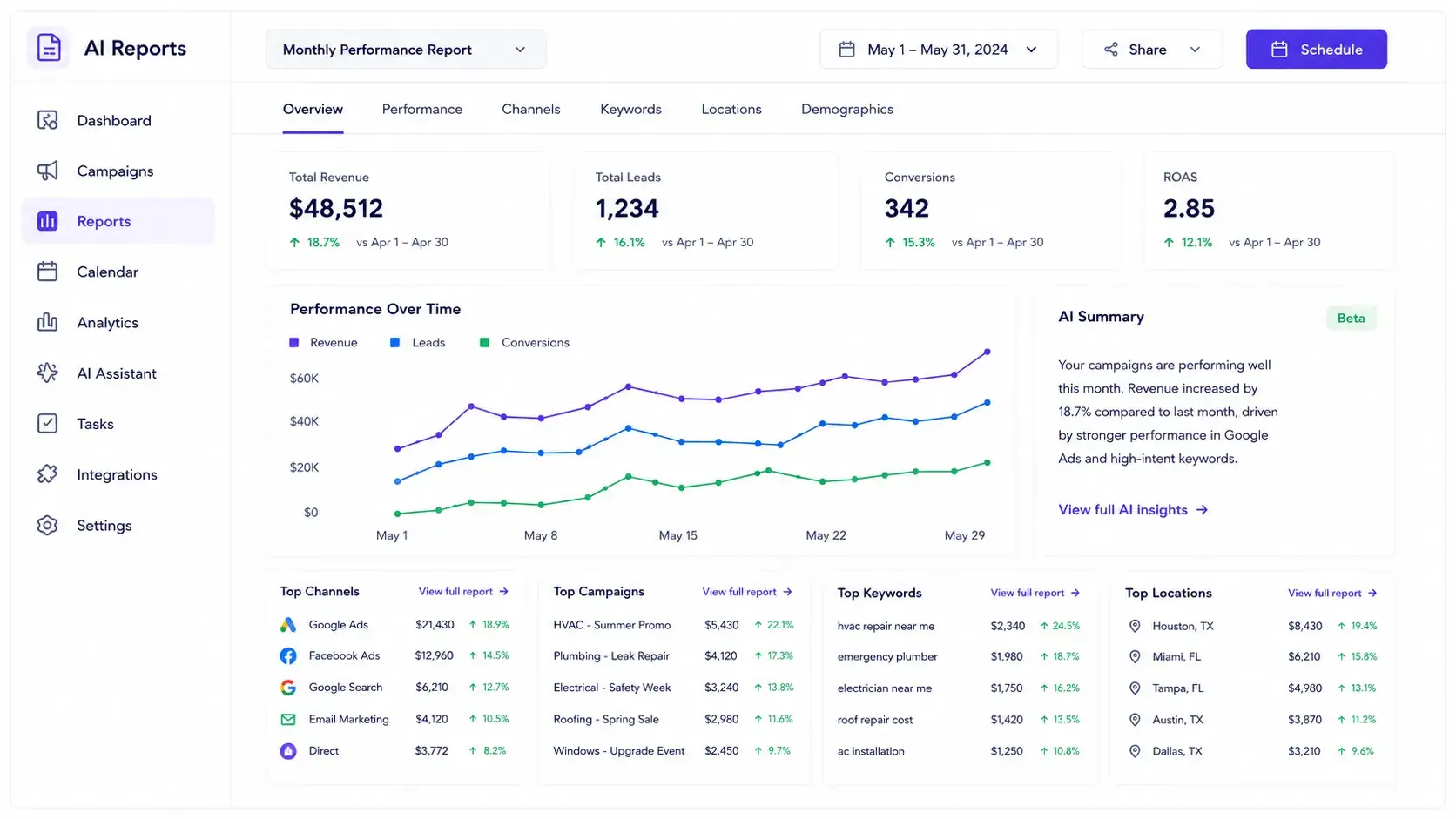1456x819 pixels.
Task: Open View full AI insights link
Action: pyautogui.click(x=1133, y=510)
